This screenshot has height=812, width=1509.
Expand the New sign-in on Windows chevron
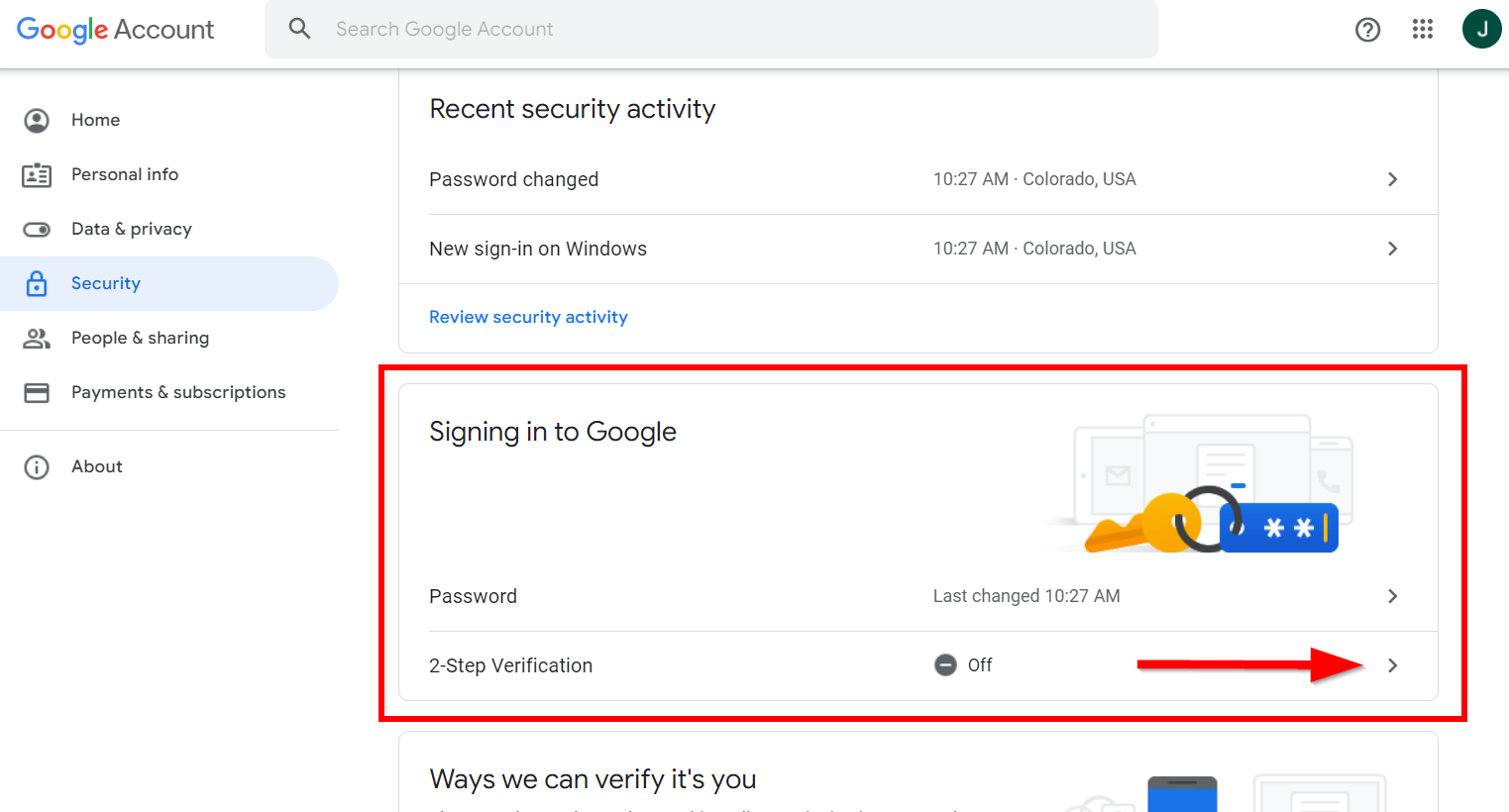click(1392, 249)
